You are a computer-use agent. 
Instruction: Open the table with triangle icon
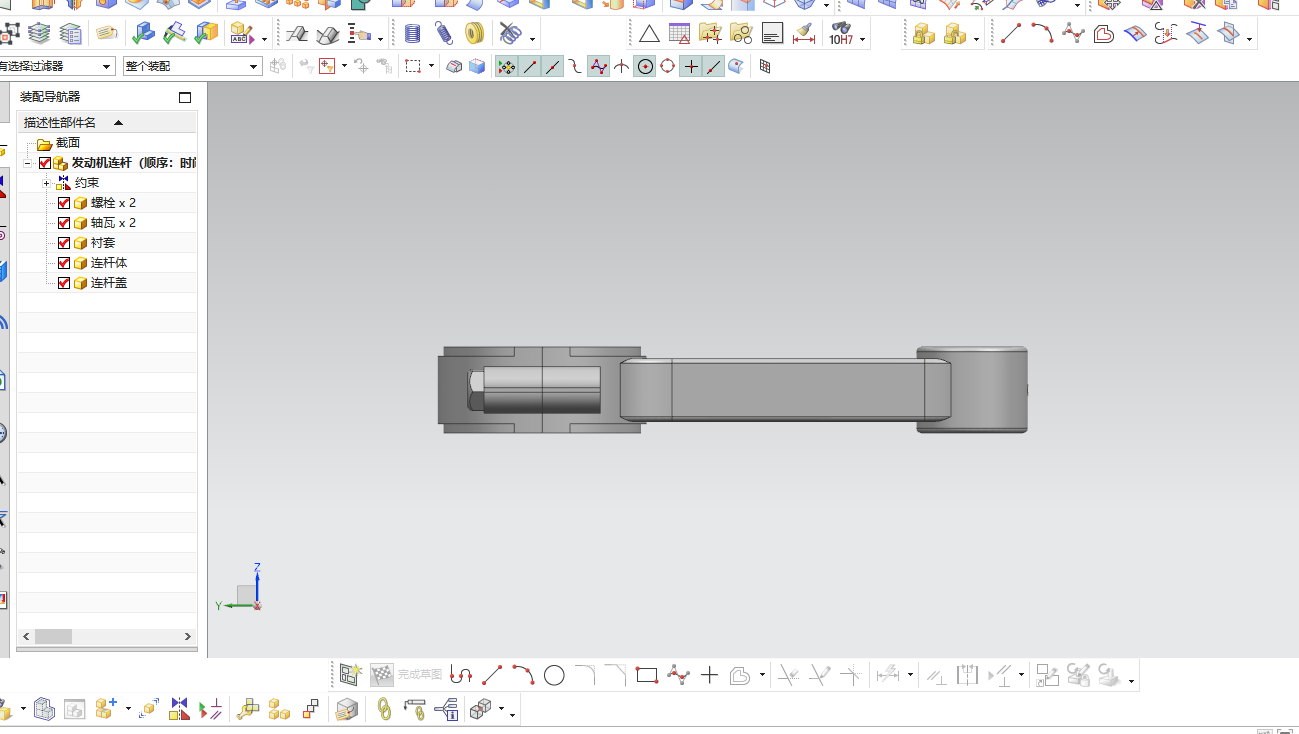[x=680, y=34]
